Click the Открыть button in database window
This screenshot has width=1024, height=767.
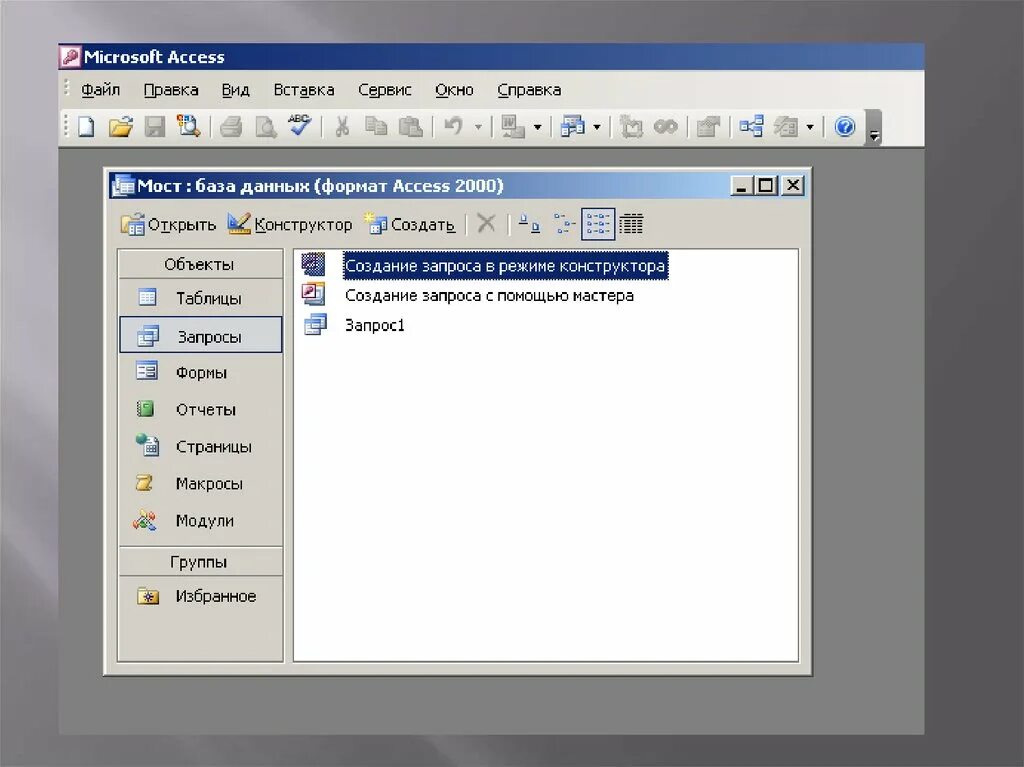[168, 224]
